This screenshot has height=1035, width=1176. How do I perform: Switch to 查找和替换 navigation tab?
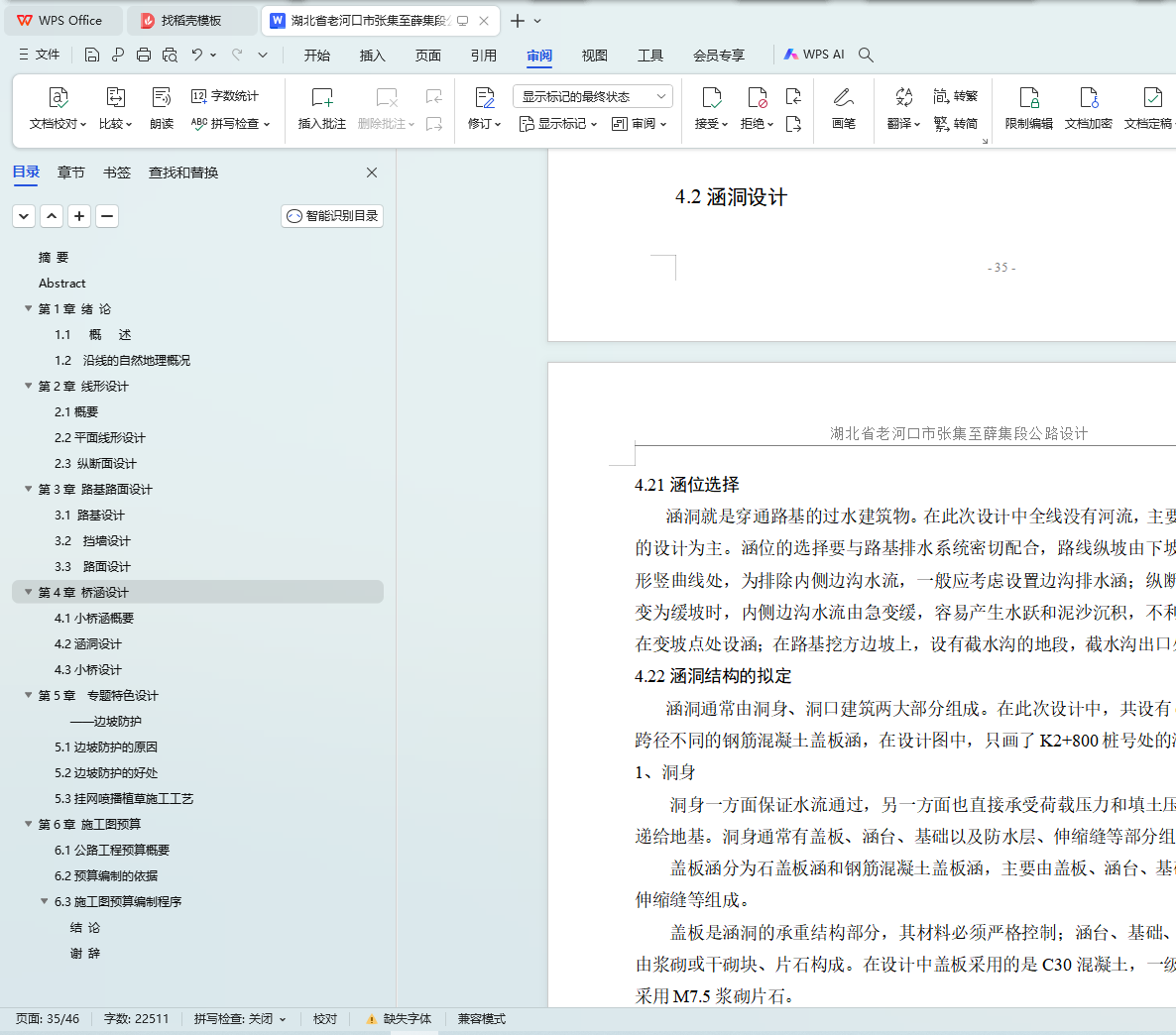pos(183,172)
